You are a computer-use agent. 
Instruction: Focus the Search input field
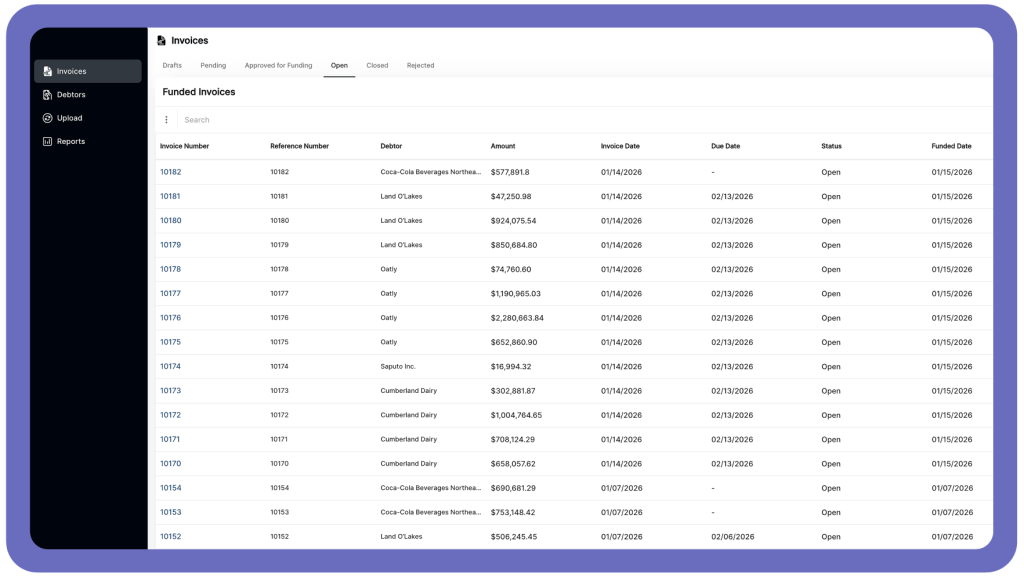tap(400, 120)
